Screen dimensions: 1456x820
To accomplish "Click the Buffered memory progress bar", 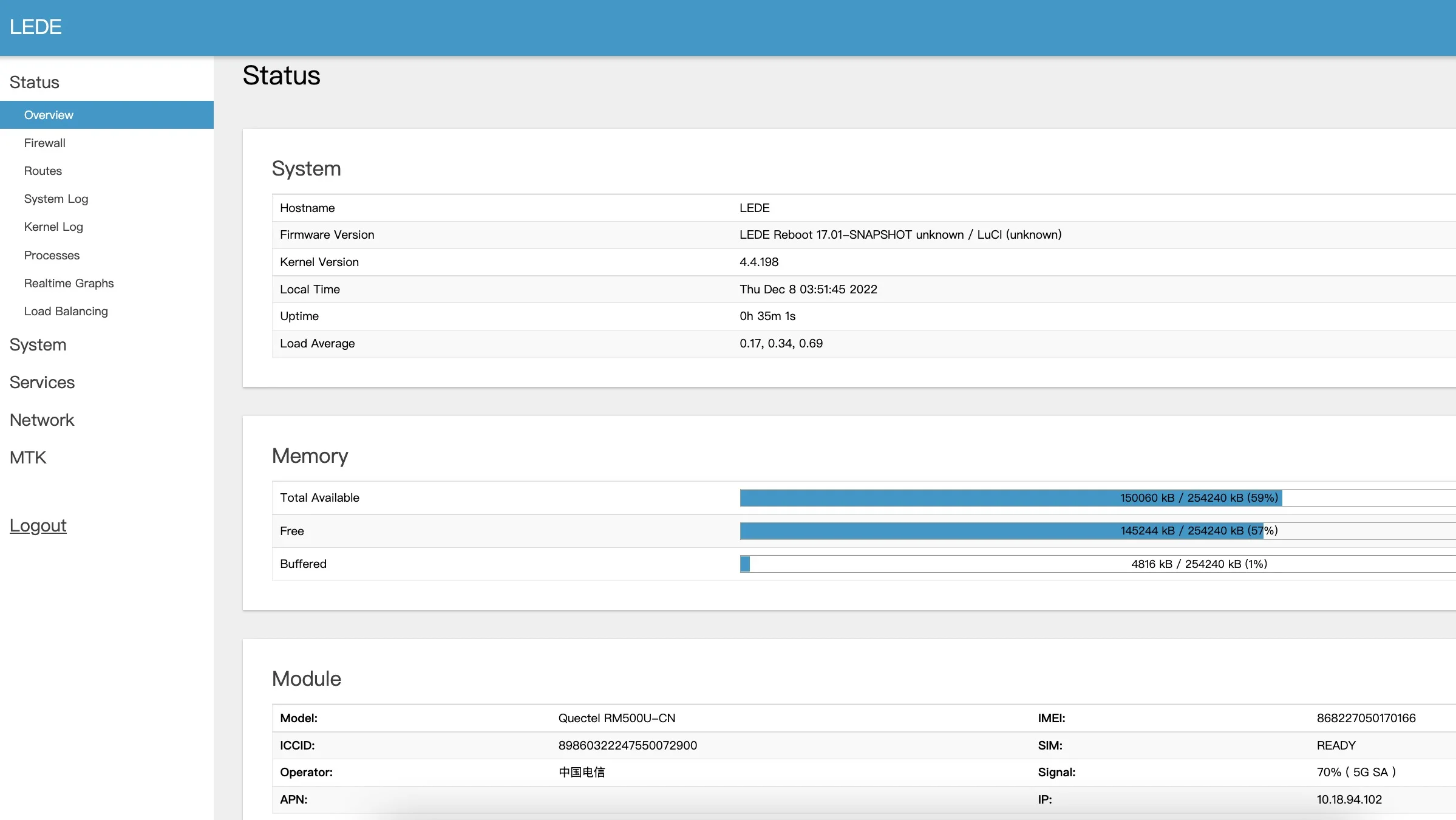I will coord(1098,564).
